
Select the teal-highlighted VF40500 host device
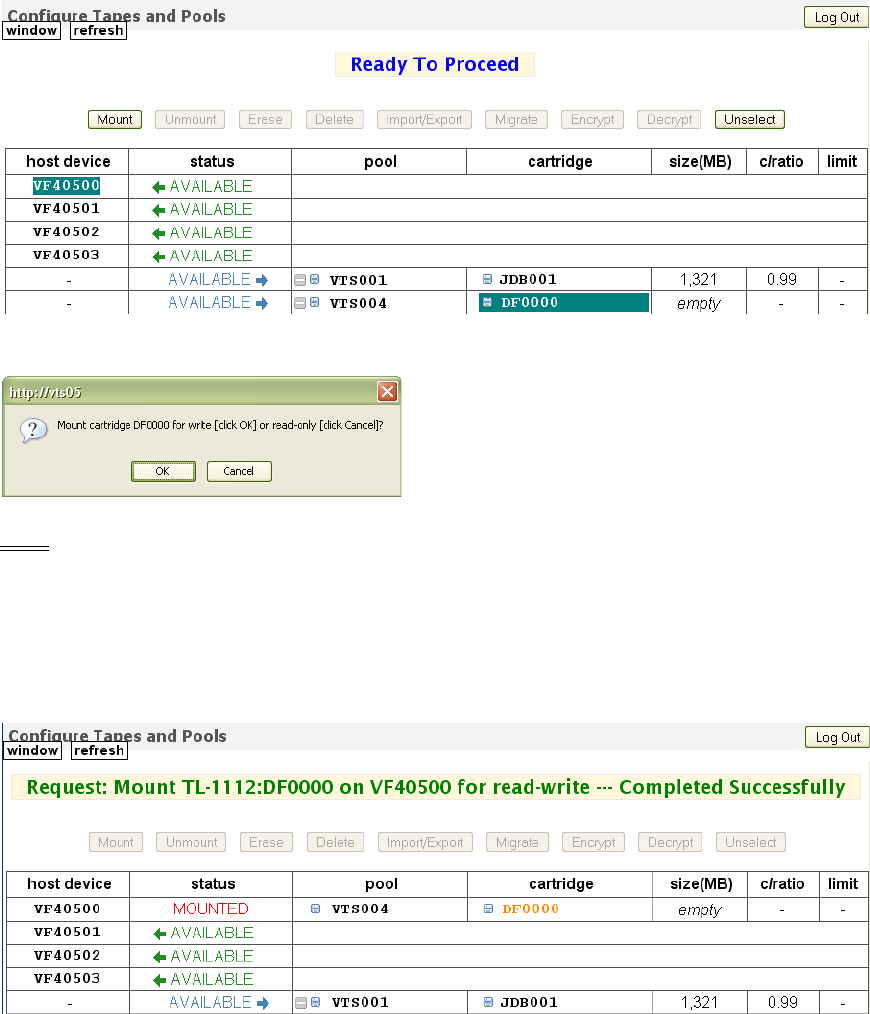coord(67,186)
